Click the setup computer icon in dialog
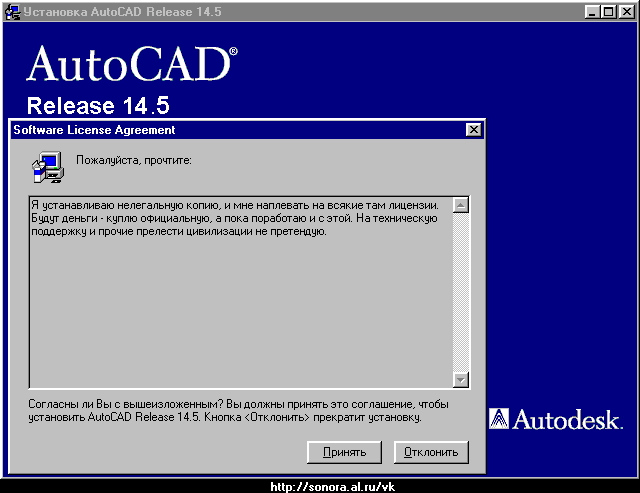Viewport: 640px width, 493px height. pos(48,167)
